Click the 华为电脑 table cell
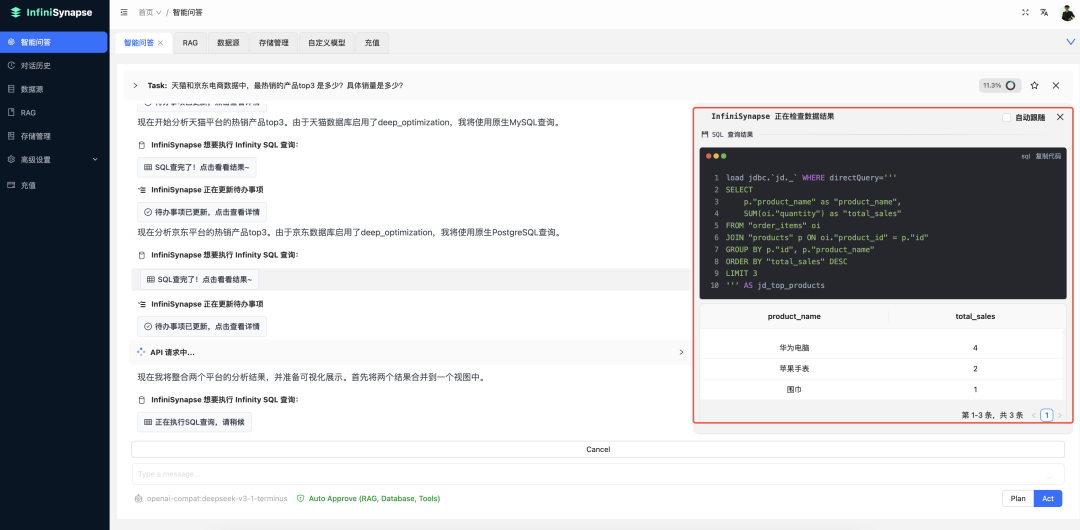1080x530 pixels. pyautogui.click(x=794, y=348)
